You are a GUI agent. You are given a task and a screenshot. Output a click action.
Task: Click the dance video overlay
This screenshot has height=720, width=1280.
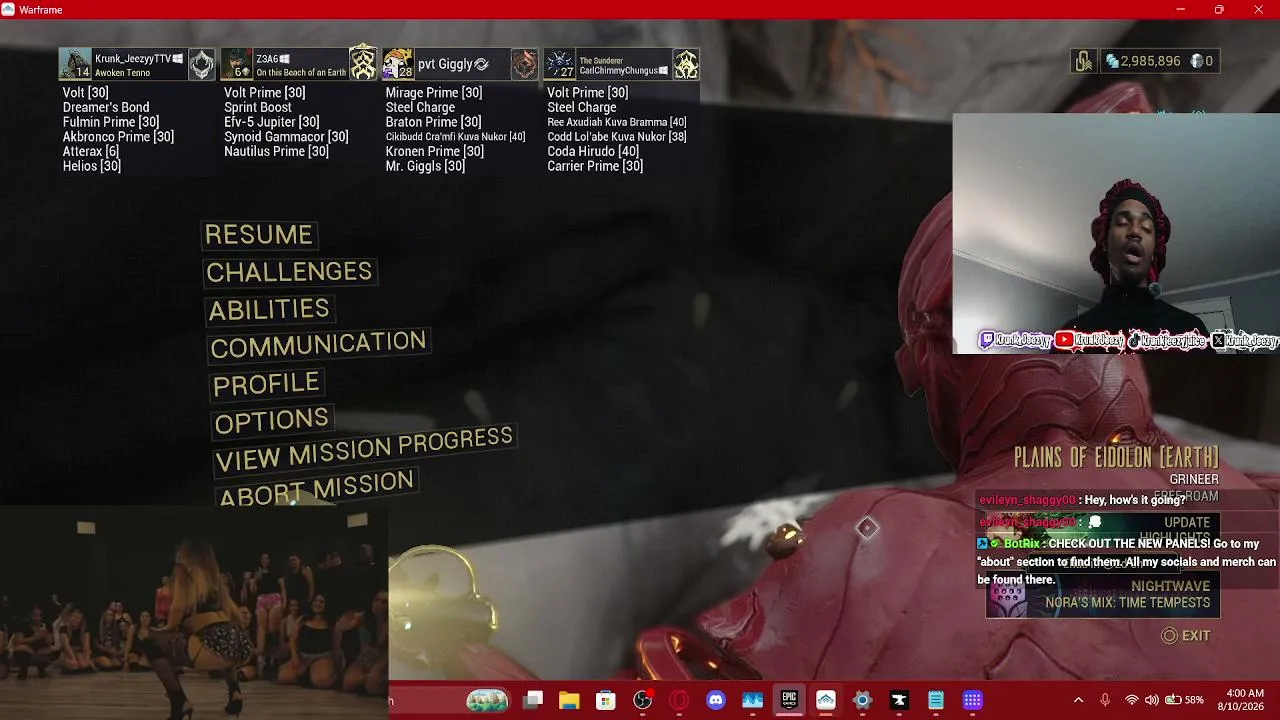coord(194,612)
